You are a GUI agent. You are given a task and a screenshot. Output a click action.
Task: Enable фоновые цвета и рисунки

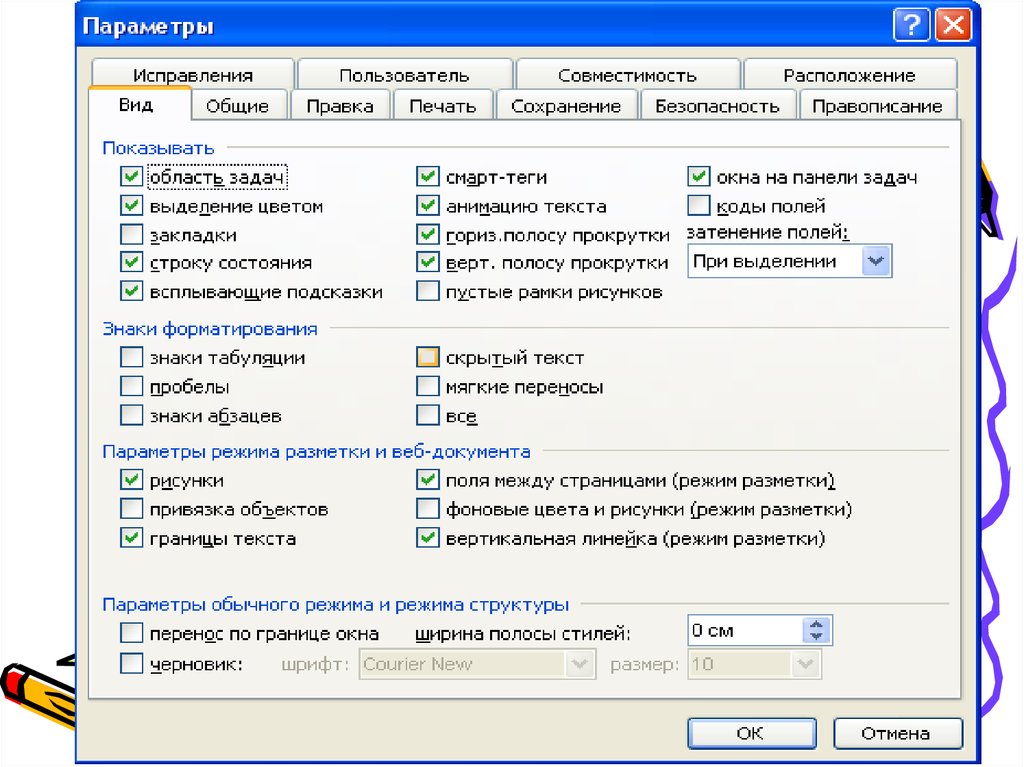click(x=428, y=509)
